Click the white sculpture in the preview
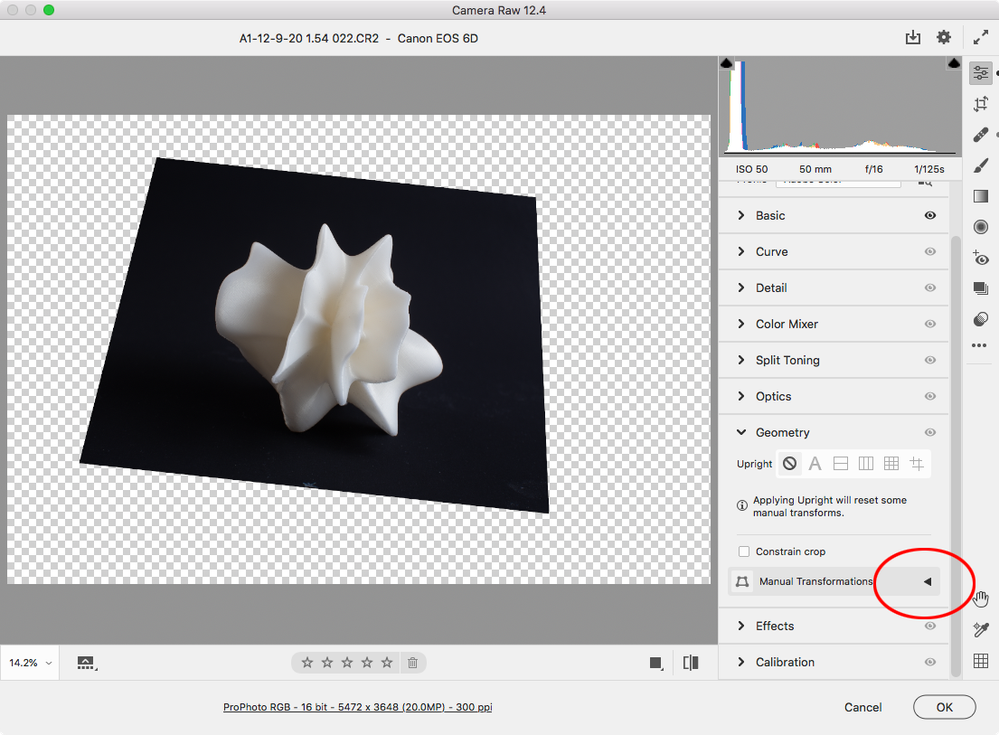The image size is (999, 735). pos(329,329)
